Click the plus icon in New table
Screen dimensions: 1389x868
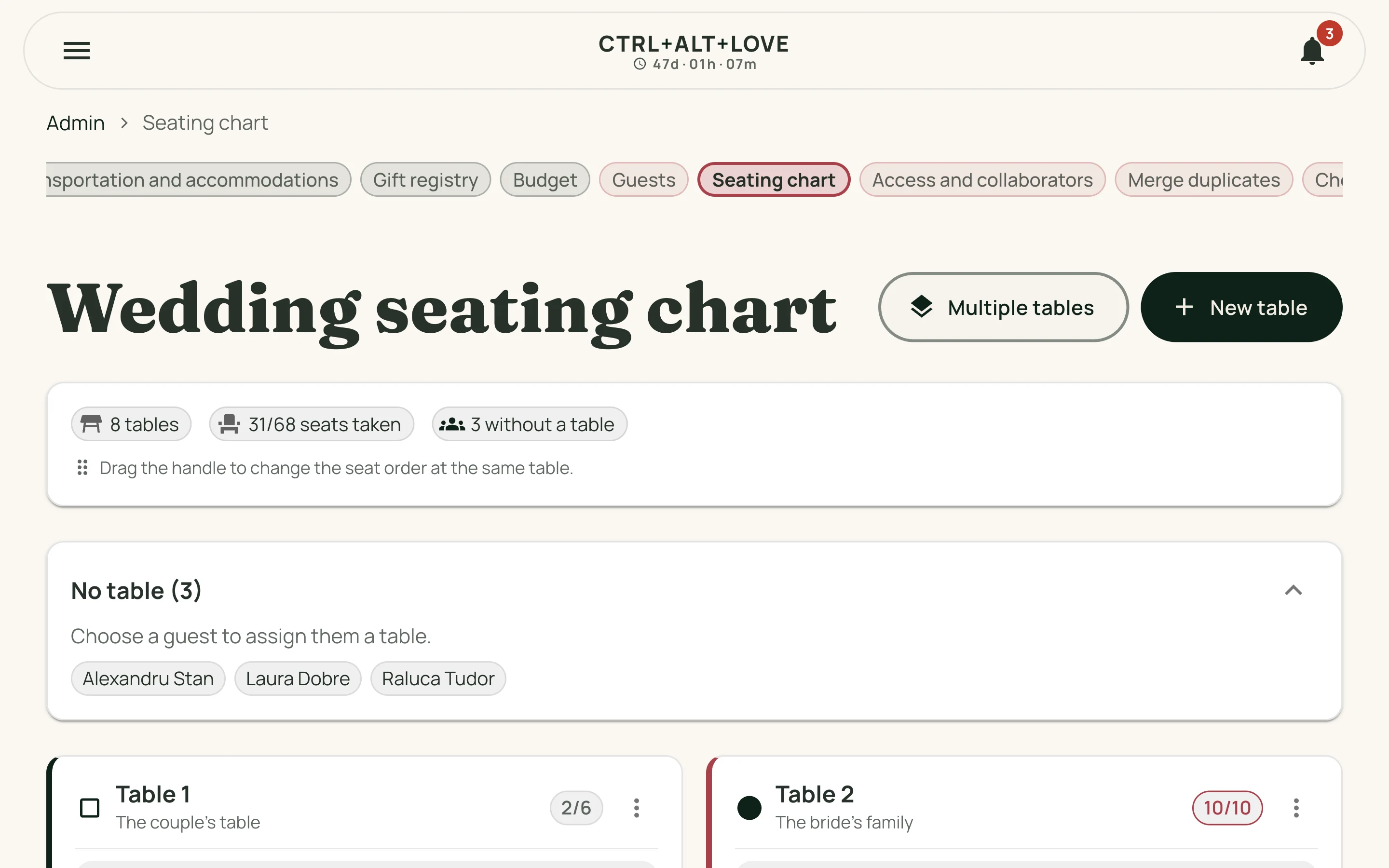point(1184,307)
